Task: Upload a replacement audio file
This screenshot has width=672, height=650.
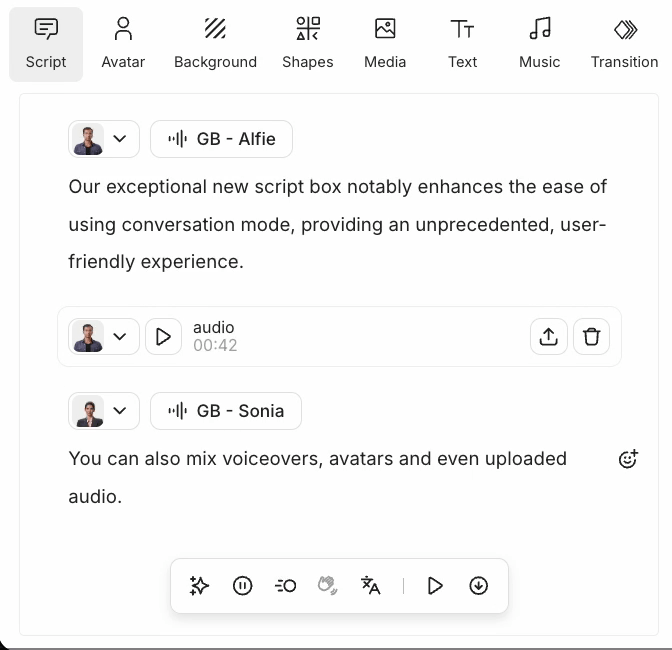Action: click(548, 337)
